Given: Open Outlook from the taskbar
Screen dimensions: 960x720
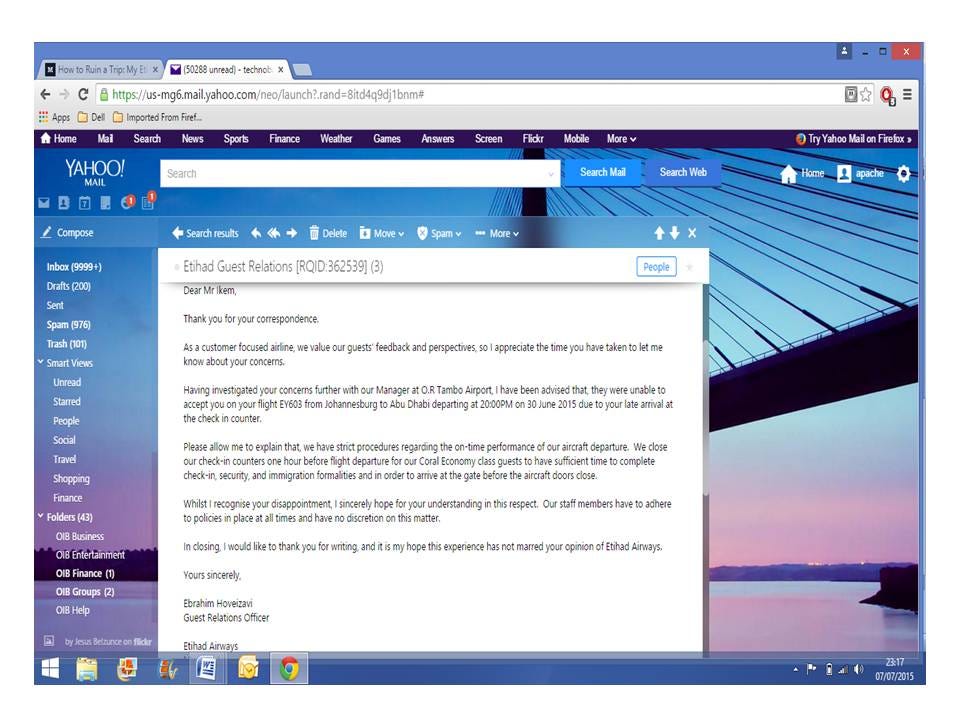Looking at the screenshot, I should tap(248, 669).
